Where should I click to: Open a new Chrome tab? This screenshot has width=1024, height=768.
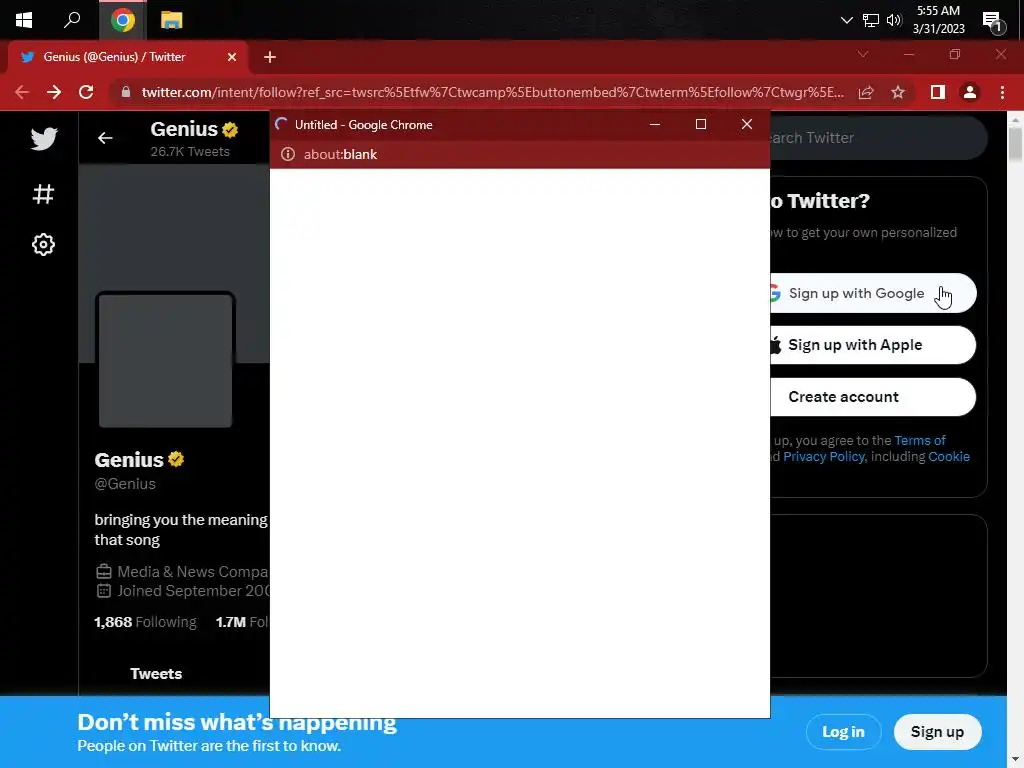pyautogui.click(x=270, y=57)
